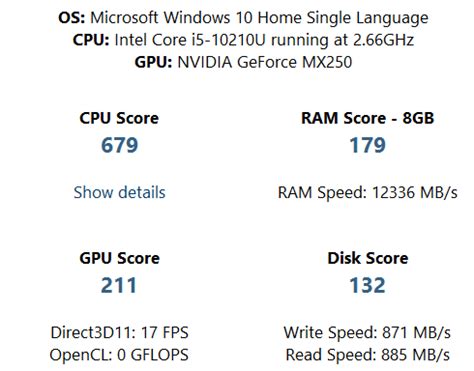The height and width of the screenshot is (371, 474).
Task: Select the RAM Speed 12336 MB/s text
Action: click(x=367, y=192)
